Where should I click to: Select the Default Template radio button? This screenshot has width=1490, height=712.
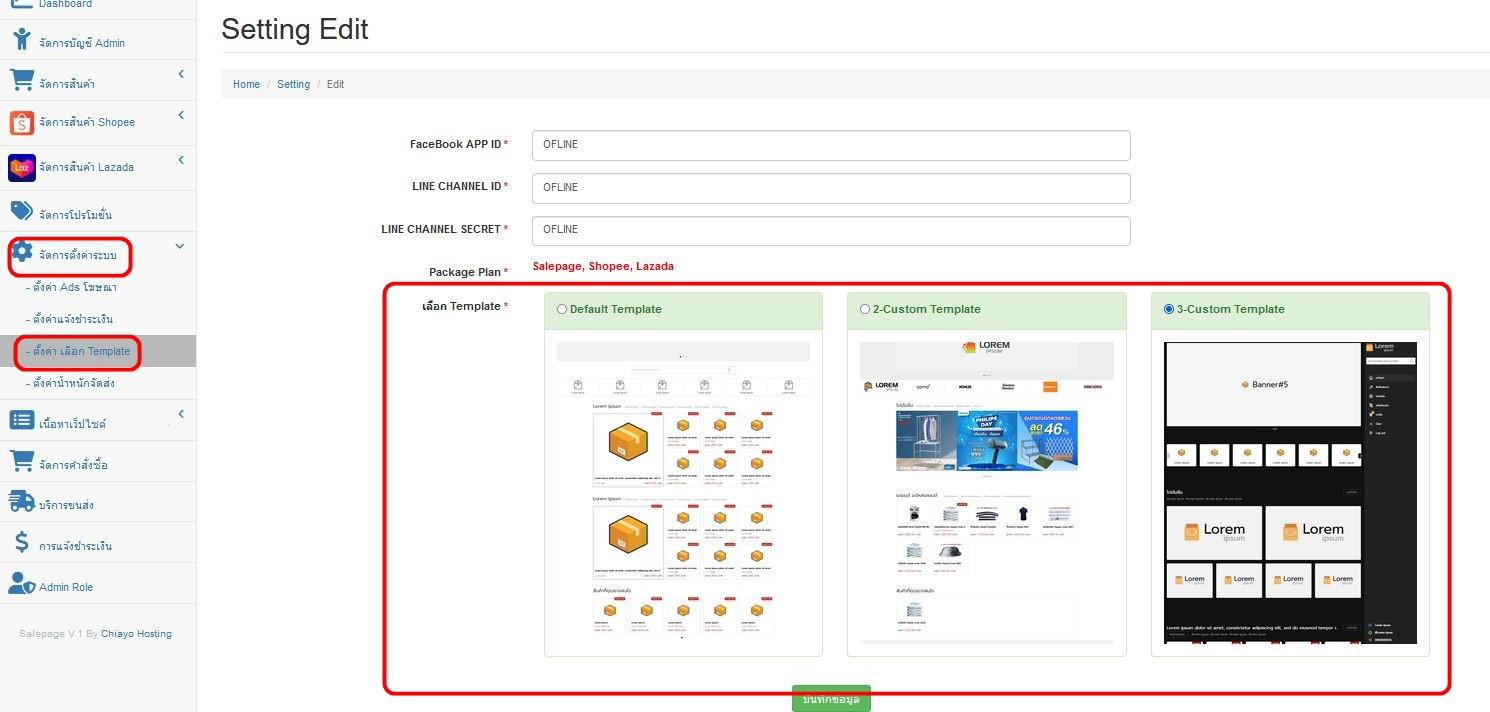[562, 310]
